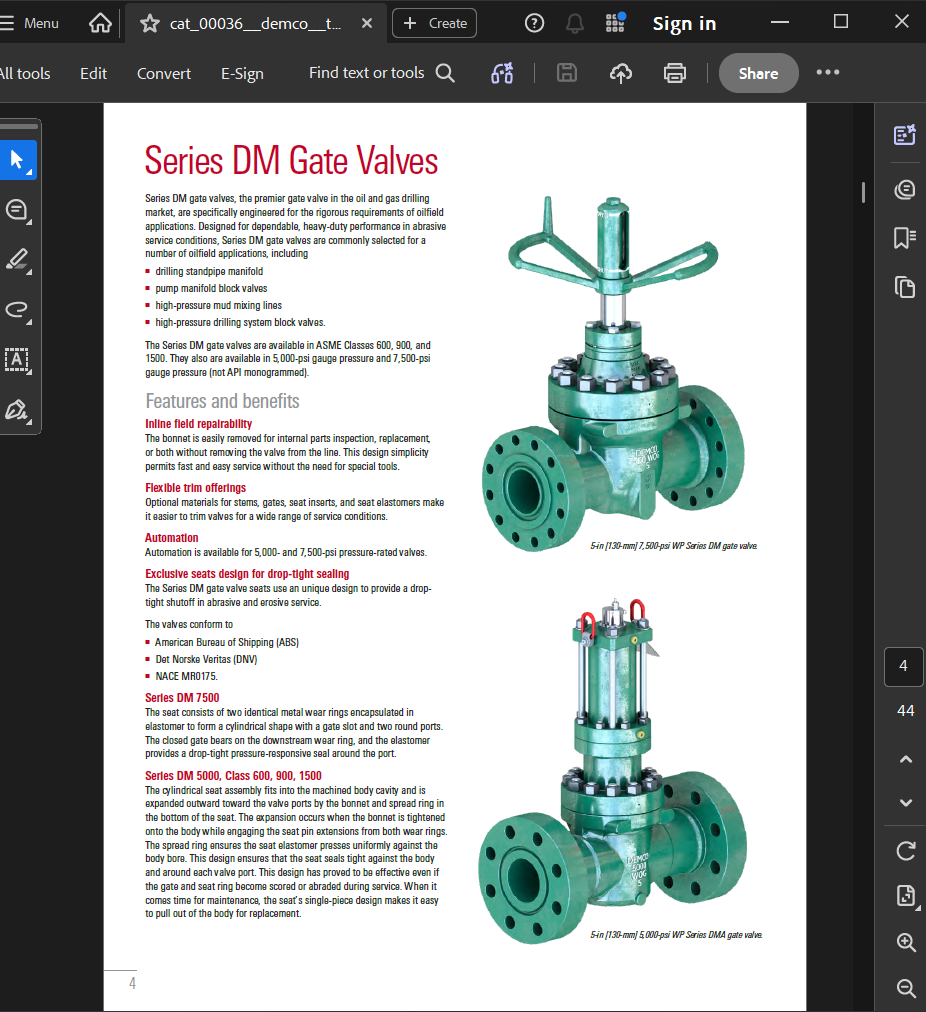Open the Select tool's corner flyout arrow

[x=29, y=172]
